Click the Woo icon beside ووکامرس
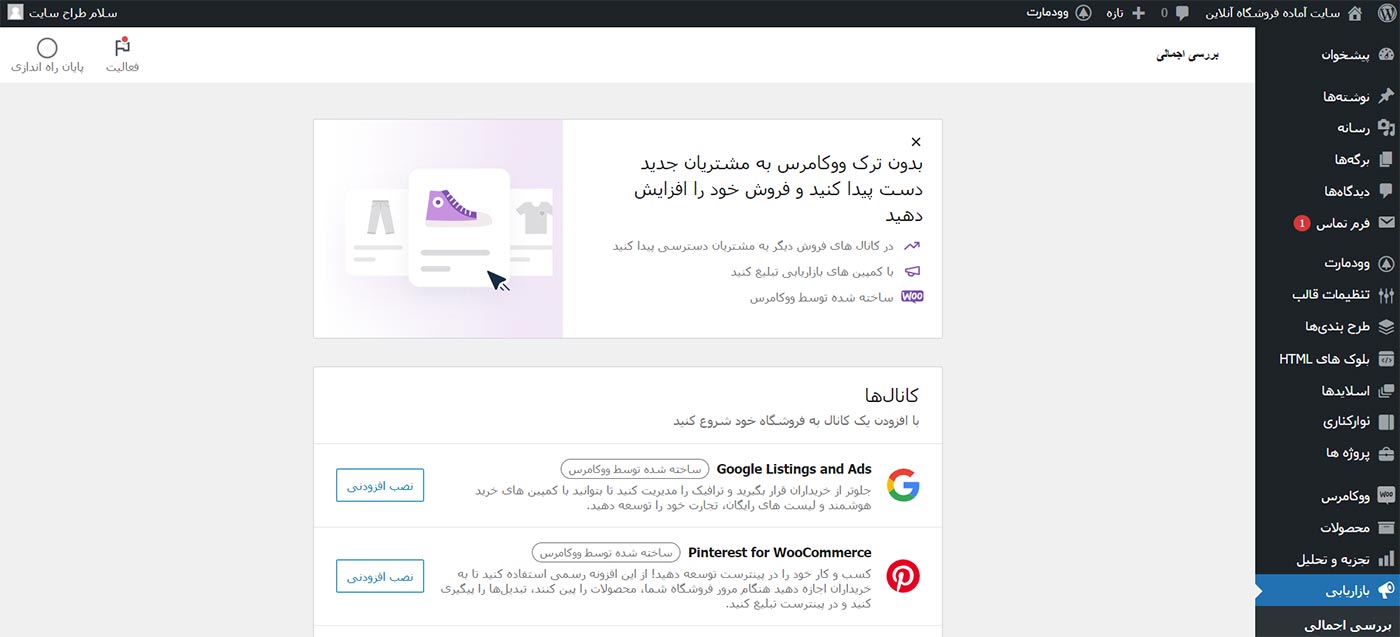The image size is (1400, 637). click(x=1386, y=495)
